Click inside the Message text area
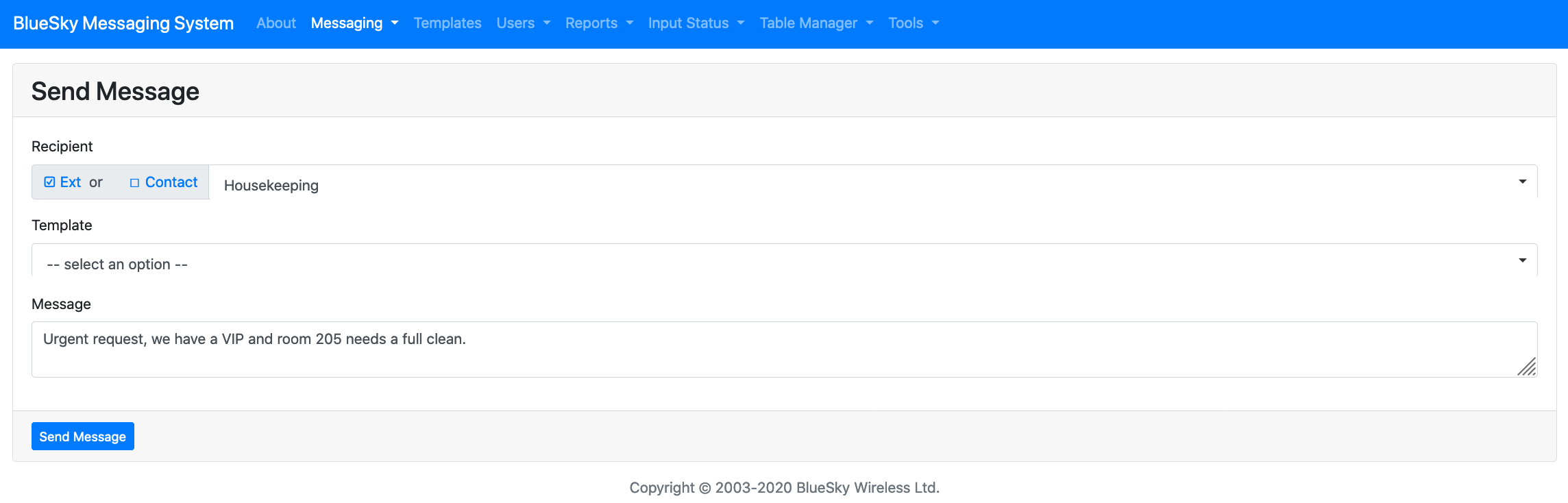The image size is (1568, 503). click(785, 349)
